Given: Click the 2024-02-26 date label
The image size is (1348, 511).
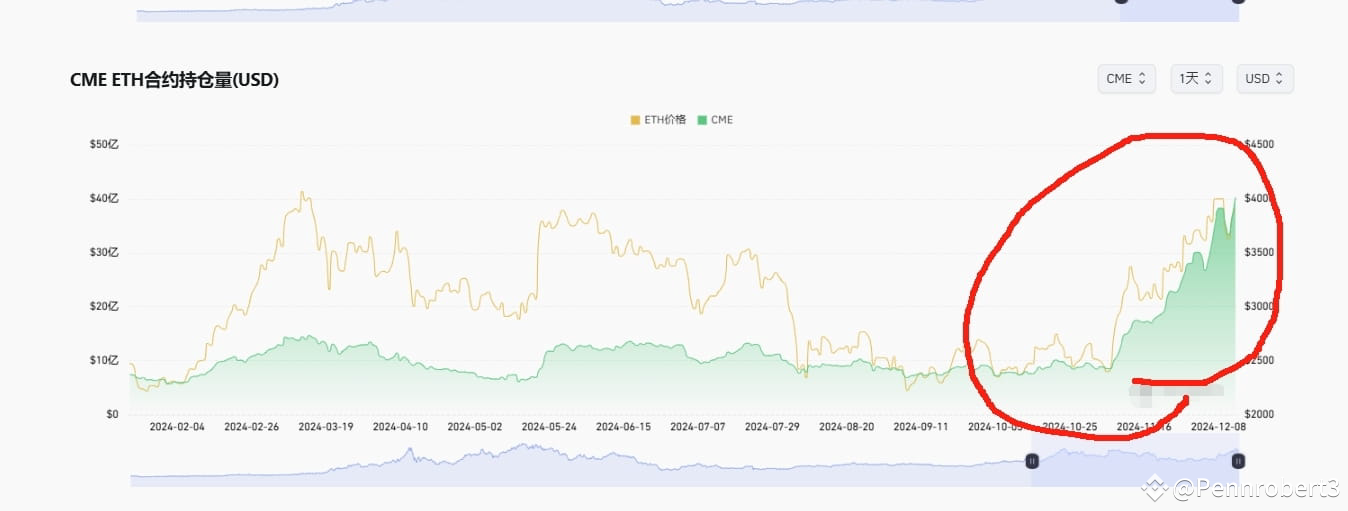Looking at the screenshot, I should [251, 426].
